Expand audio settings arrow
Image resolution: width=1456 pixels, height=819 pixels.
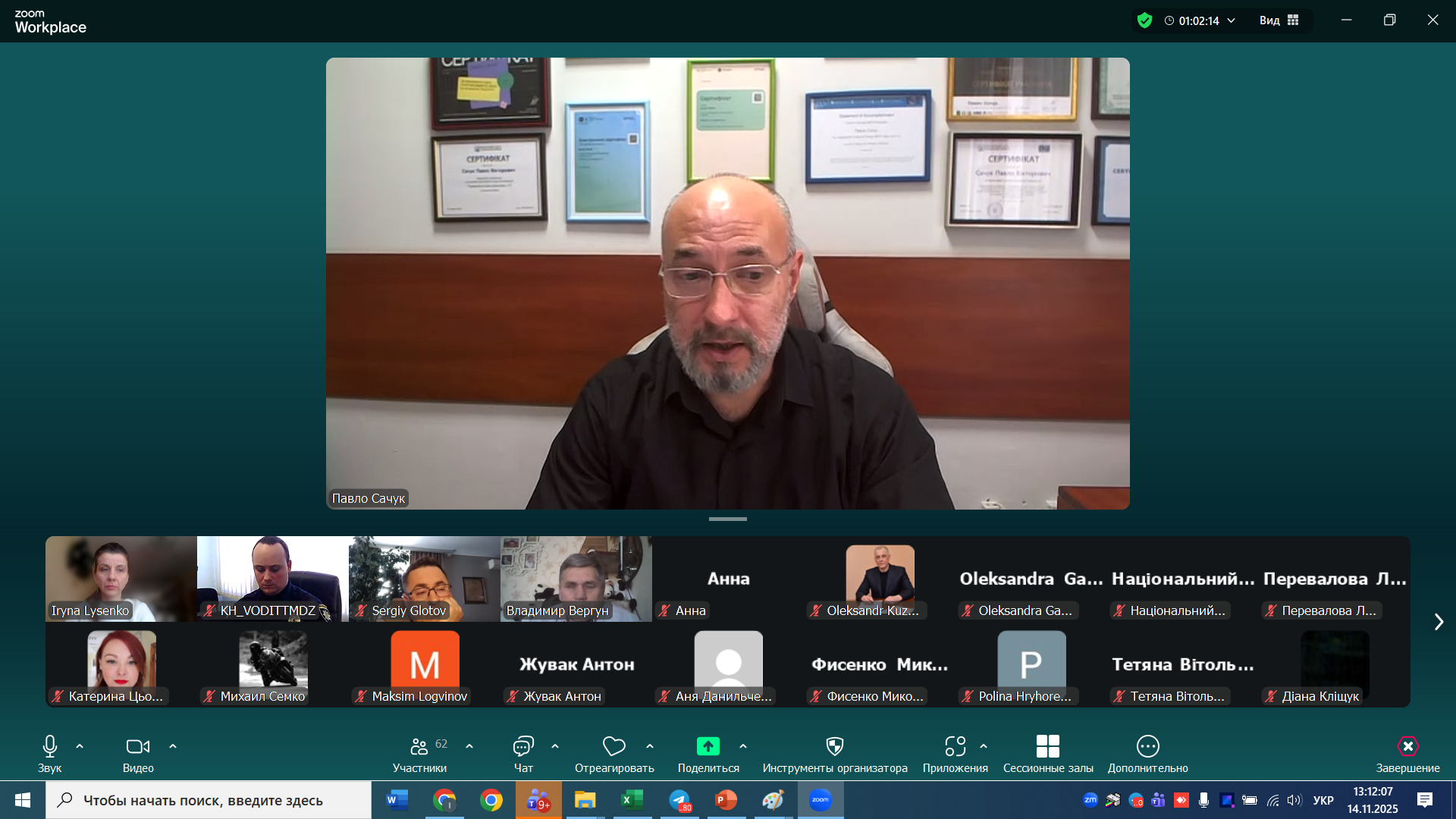tap(80, 747)
